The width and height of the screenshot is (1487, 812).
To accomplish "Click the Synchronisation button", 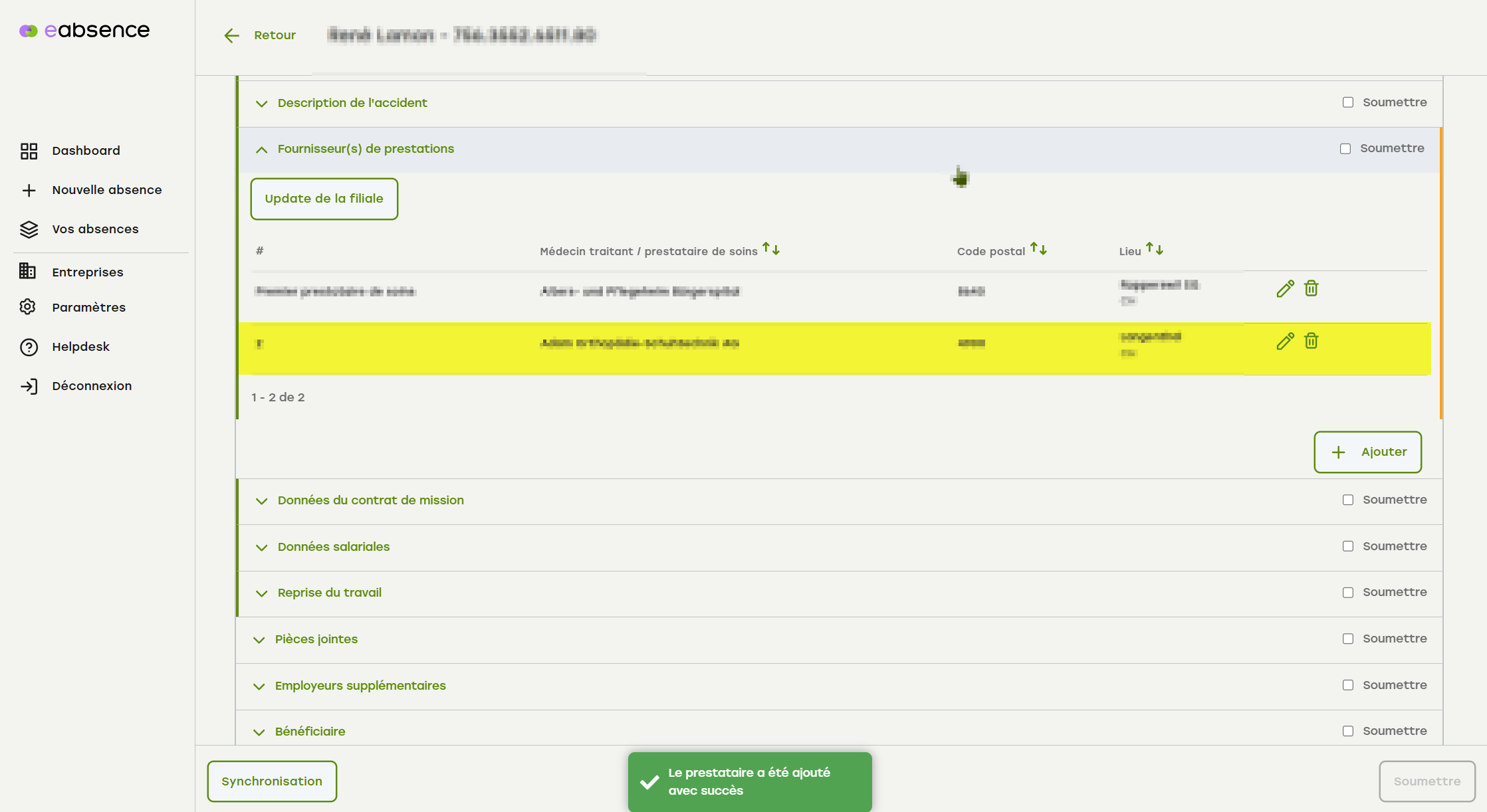I will 272,781.
